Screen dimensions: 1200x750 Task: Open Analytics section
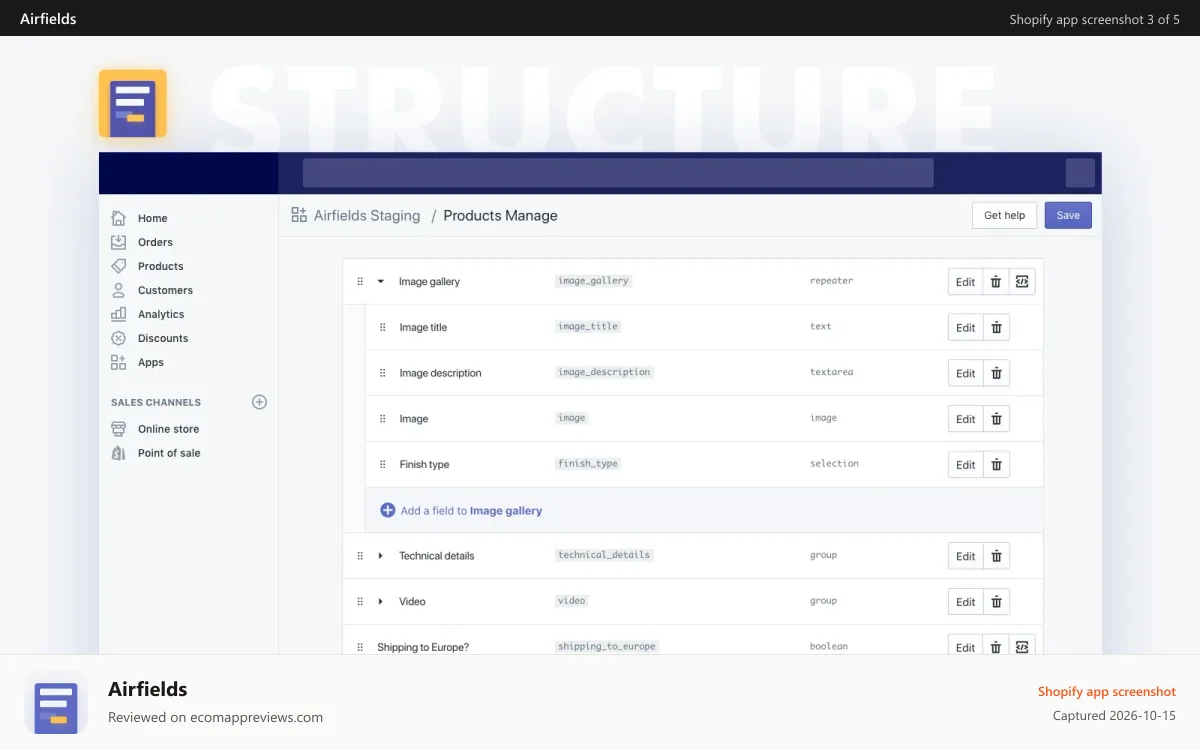click(161, 314)
